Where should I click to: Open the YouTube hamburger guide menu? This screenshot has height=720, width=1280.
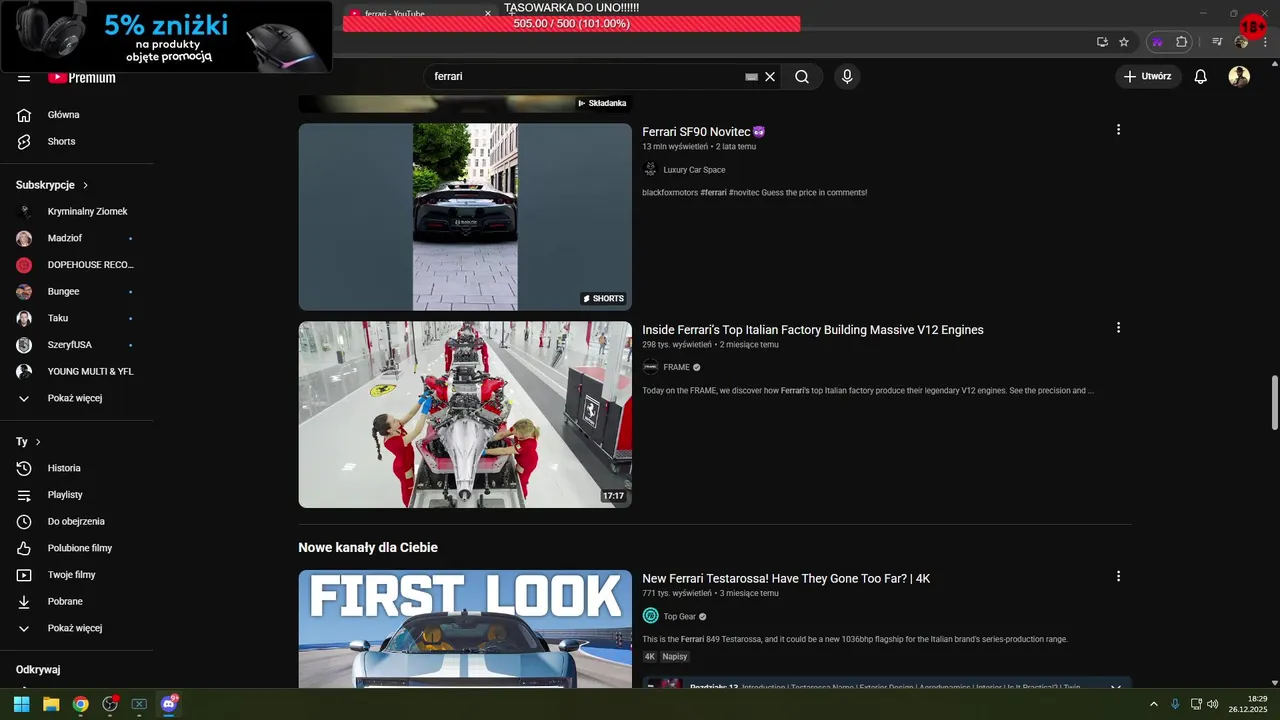pos(24,77)
